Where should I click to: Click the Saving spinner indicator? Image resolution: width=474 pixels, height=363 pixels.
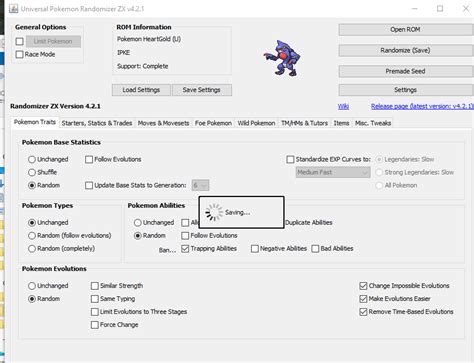point(213,212)
